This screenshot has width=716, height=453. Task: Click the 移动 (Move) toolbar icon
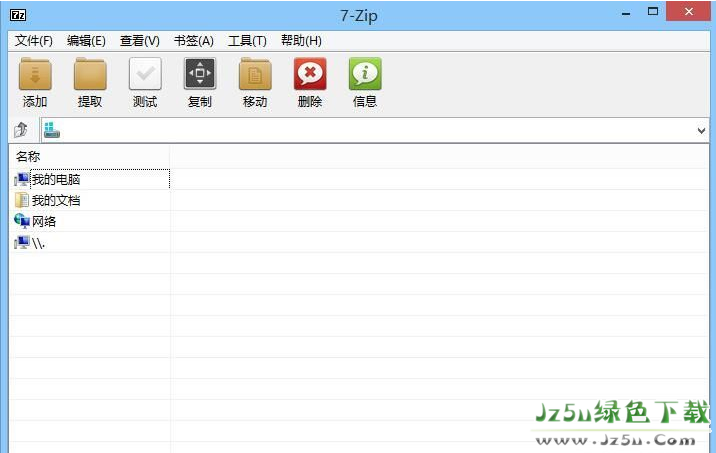click(255, 74)
